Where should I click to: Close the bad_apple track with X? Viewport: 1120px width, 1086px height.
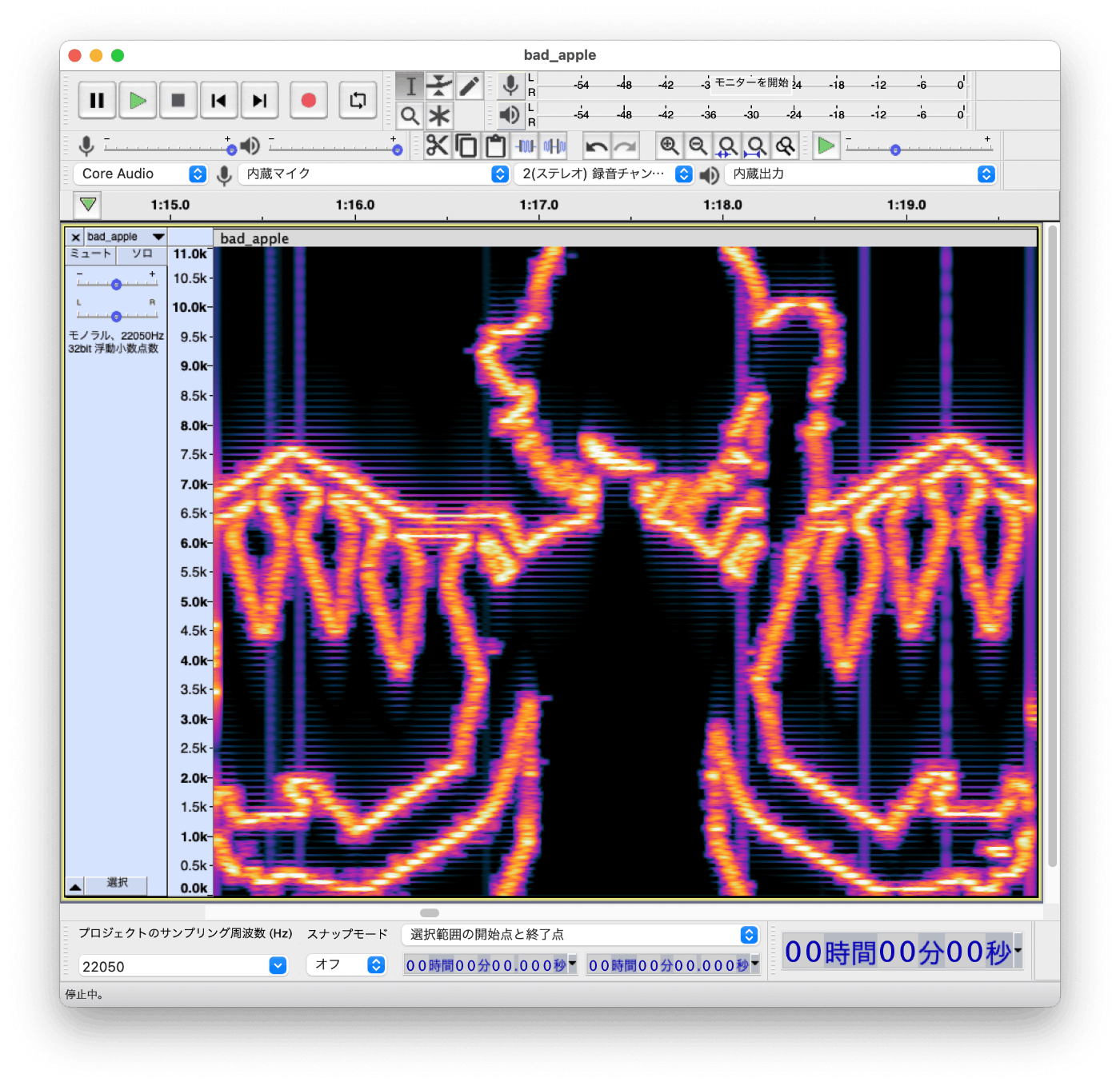[x=75, y=237]
